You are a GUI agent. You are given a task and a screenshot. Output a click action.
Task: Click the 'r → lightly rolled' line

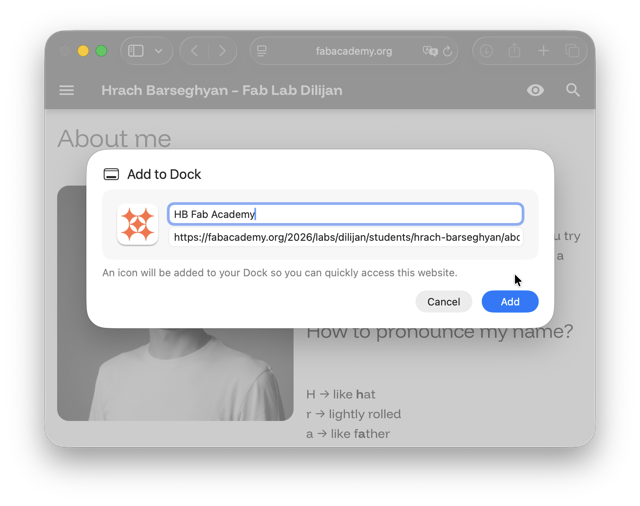point(353,414)
